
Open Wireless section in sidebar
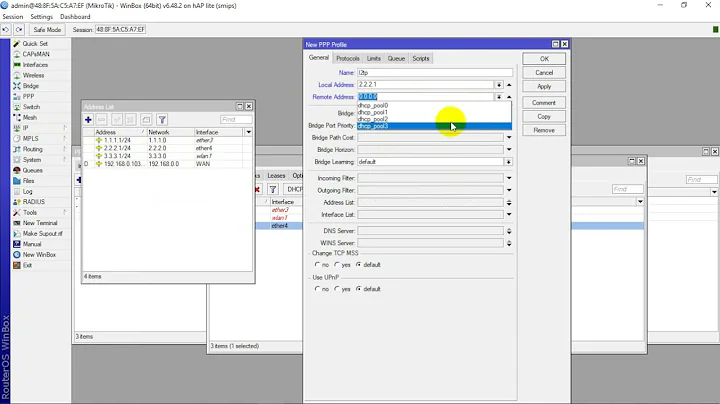tap(33, 75)
